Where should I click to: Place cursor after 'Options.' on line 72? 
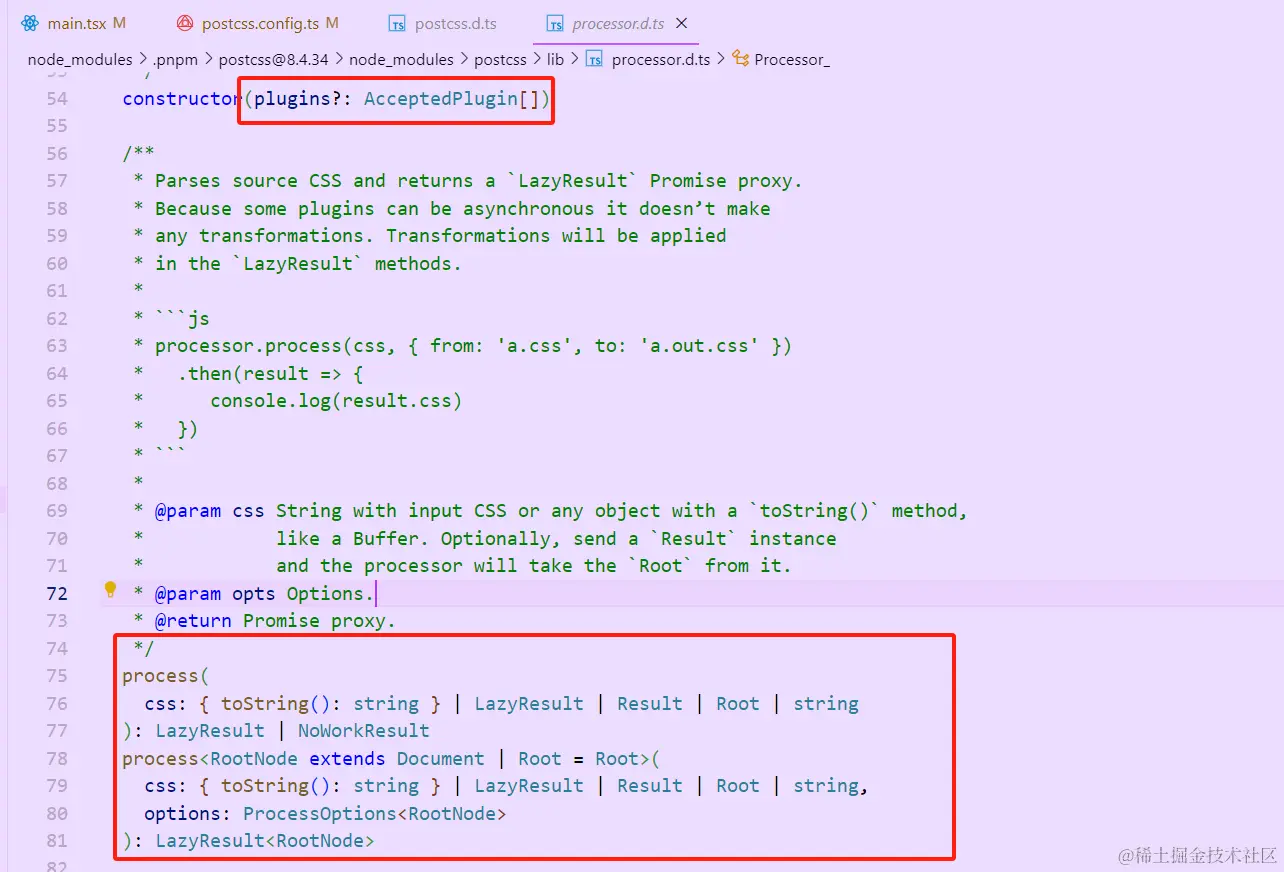(375, 593)
